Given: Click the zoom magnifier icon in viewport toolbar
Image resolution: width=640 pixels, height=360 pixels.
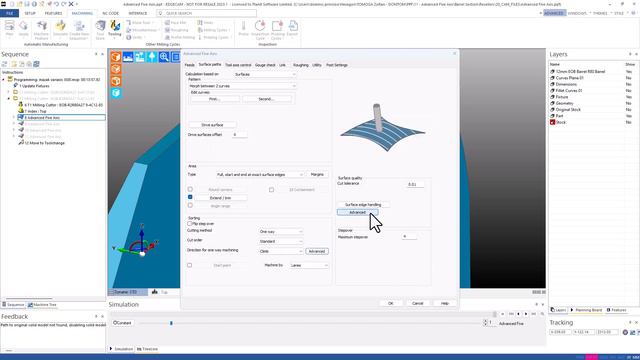Looking at the screenshot, I should point(164,57).
